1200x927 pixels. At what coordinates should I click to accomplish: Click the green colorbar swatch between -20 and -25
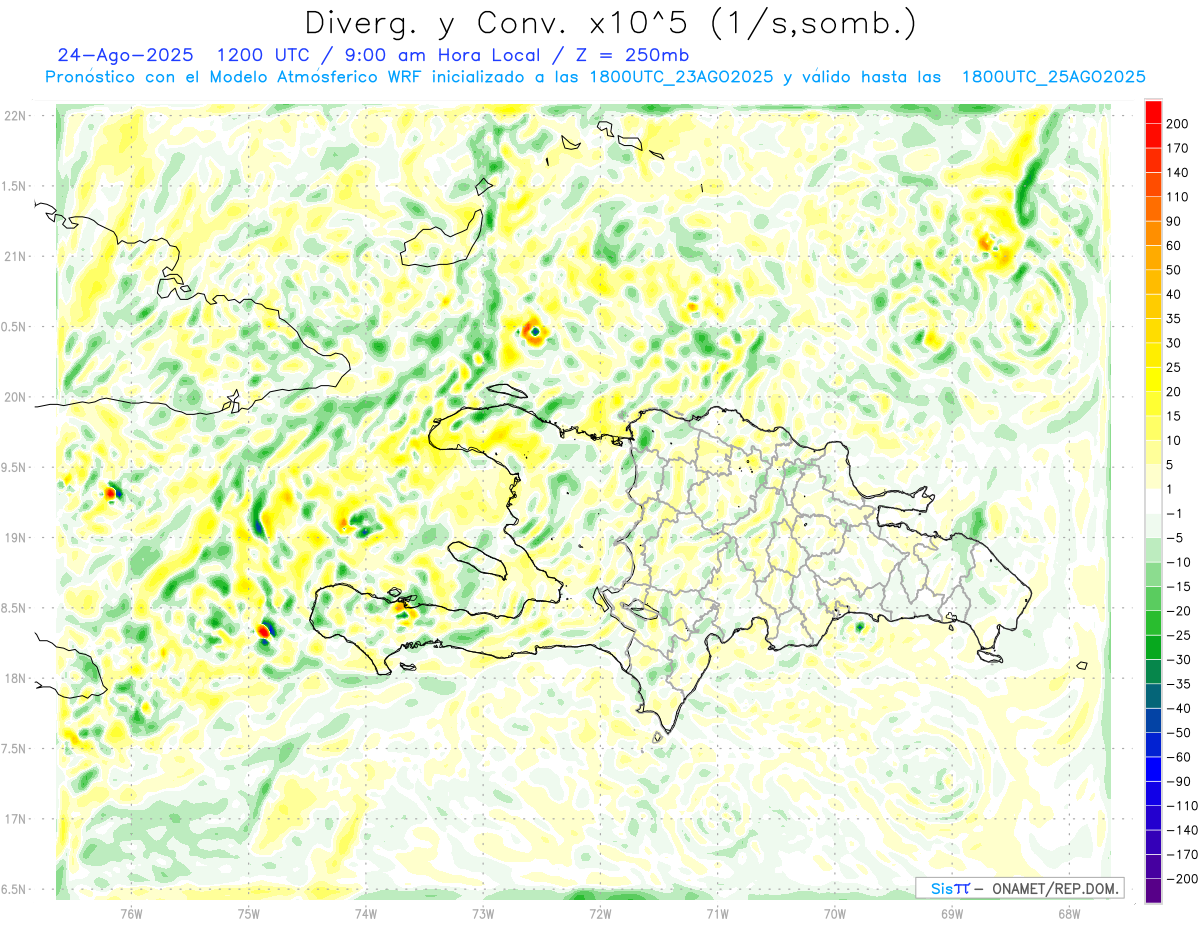[1153, 623]
